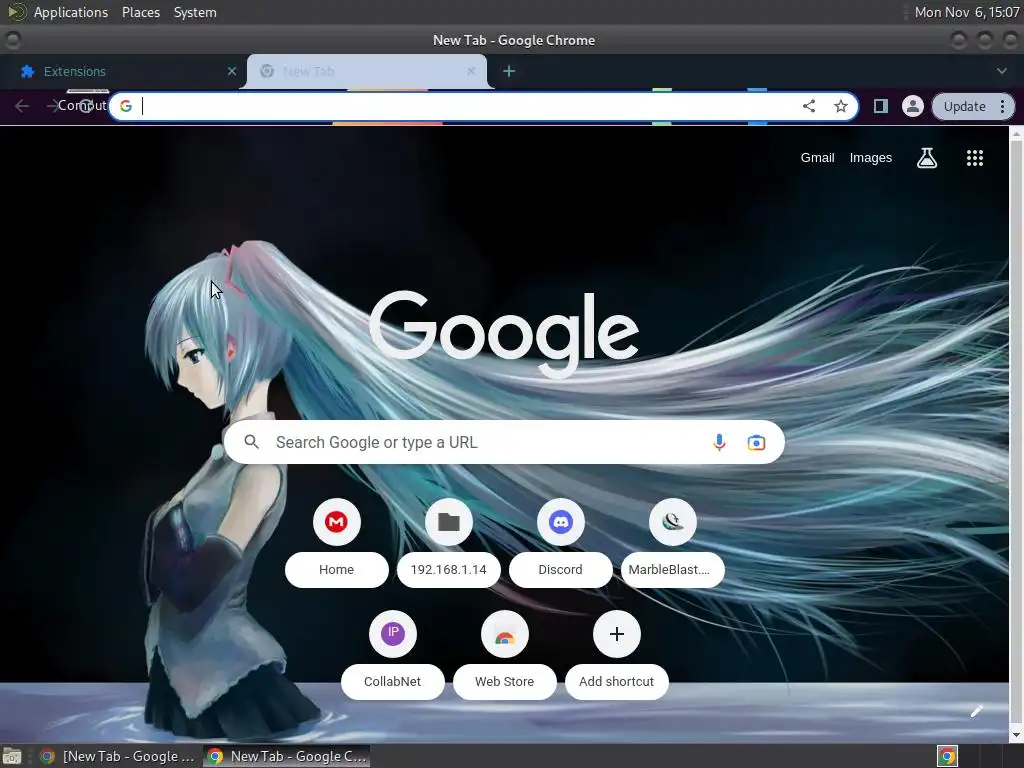Open the Home shortcut icon
Viewport: 1024px width, 768px height.
(336, 522)
